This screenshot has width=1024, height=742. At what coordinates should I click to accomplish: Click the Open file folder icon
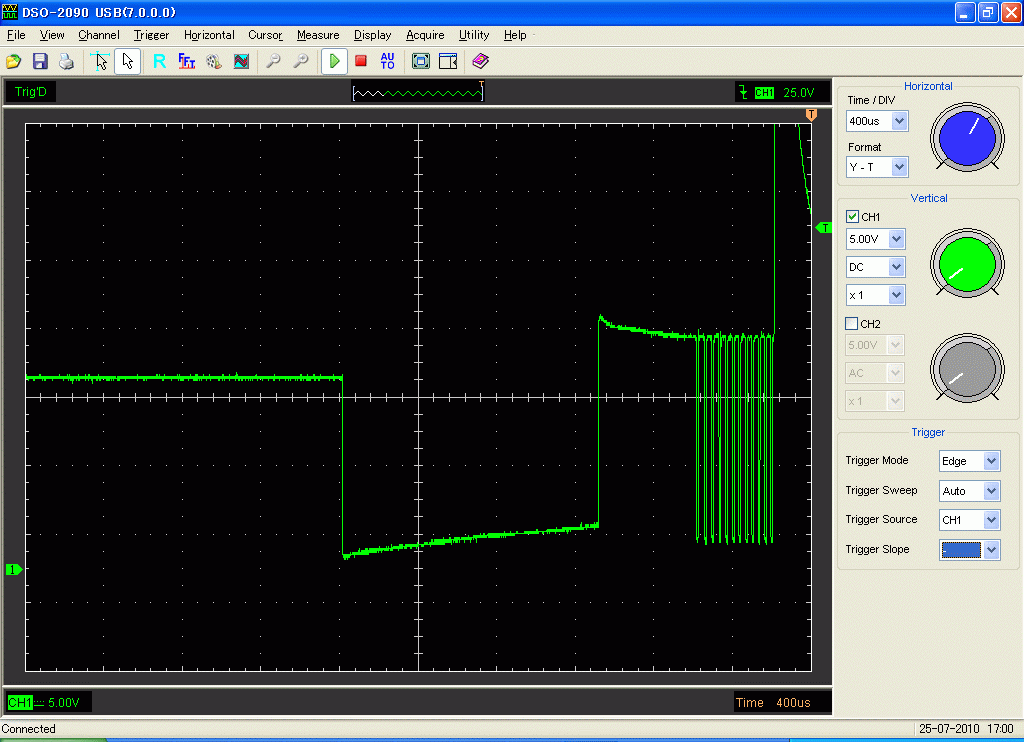click(14, 62)
